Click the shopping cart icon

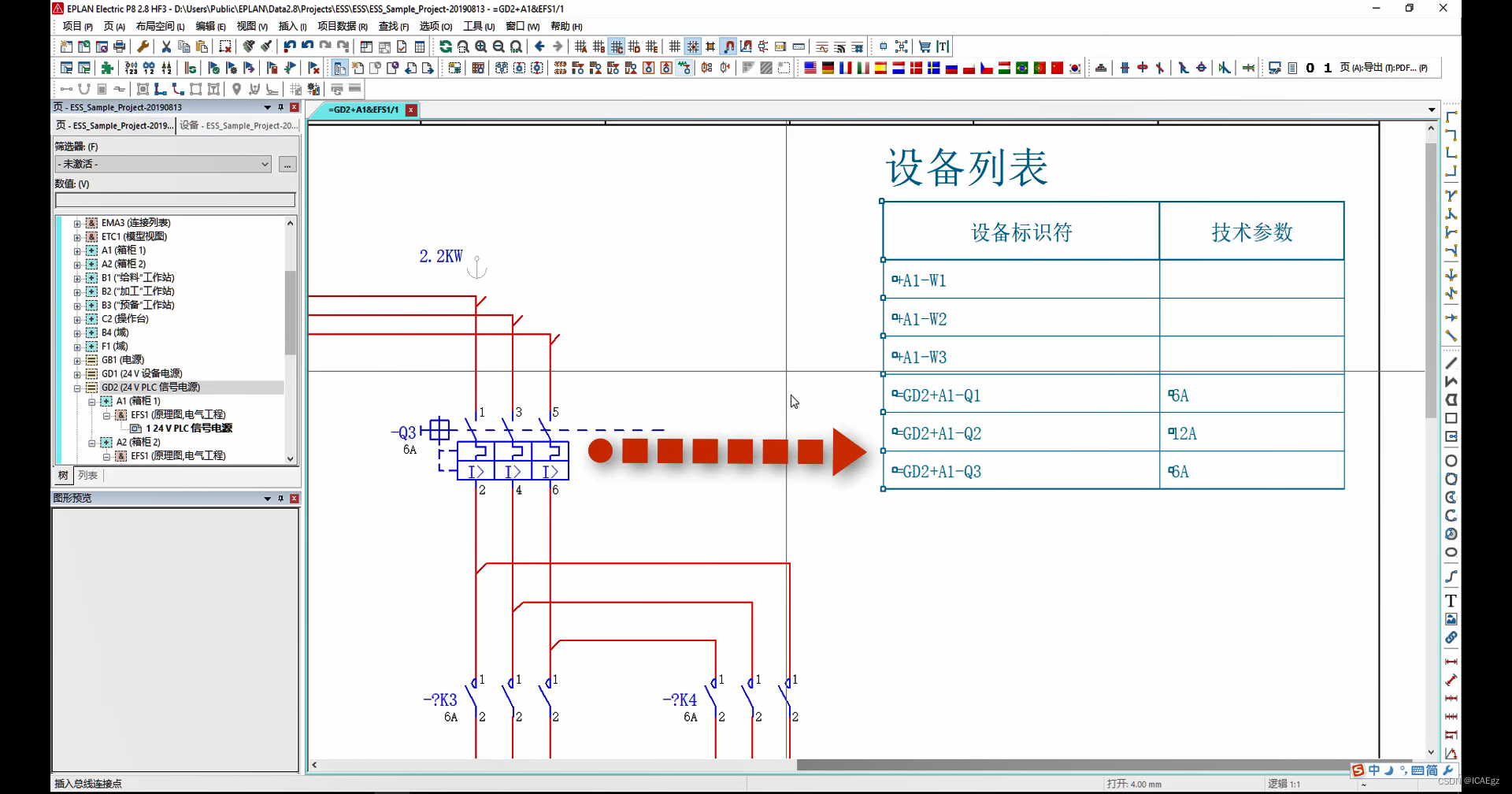[925, 47]
